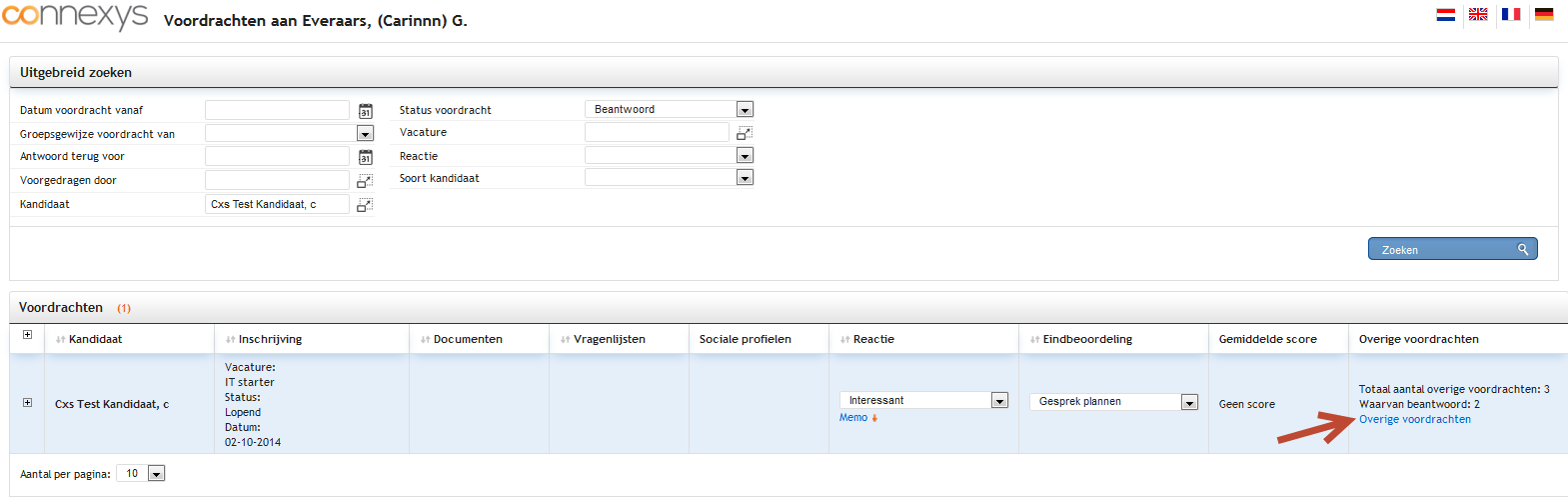Switch language to Dutch flag
The image size is (1568, 498).
(1445, 14)
